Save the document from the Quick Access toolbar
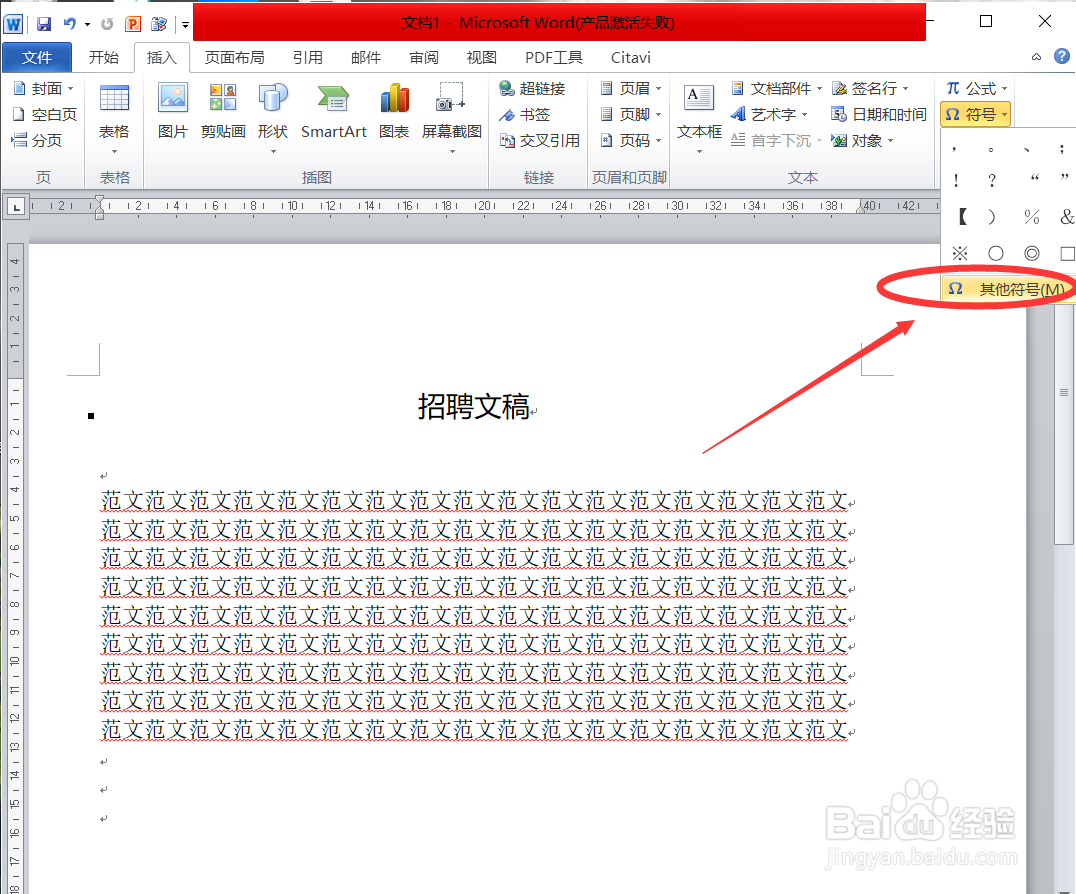The height and width of the screenshot is (894, 1076). (43, 23)
